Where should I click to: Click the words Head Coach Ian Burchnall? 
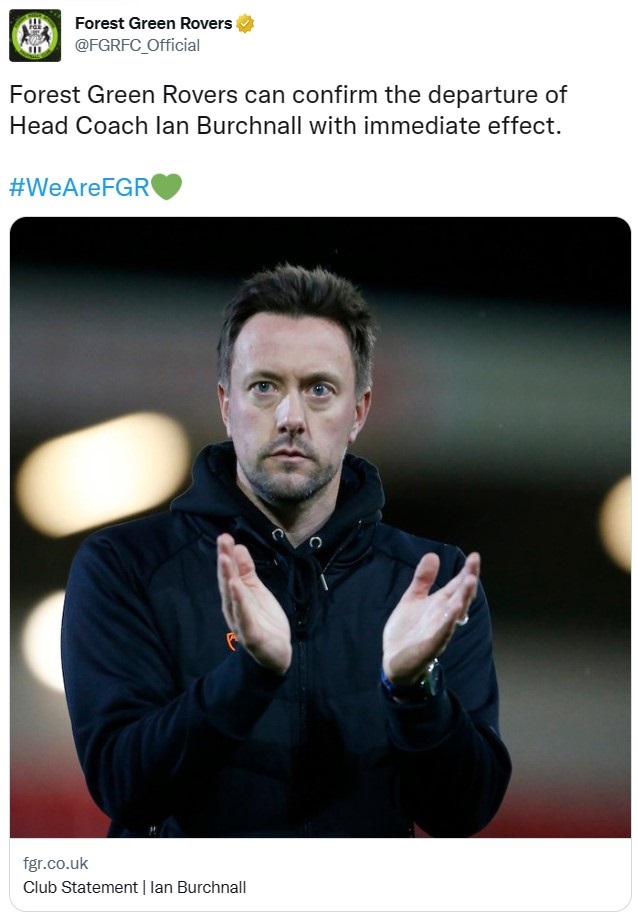coord(156,126)
